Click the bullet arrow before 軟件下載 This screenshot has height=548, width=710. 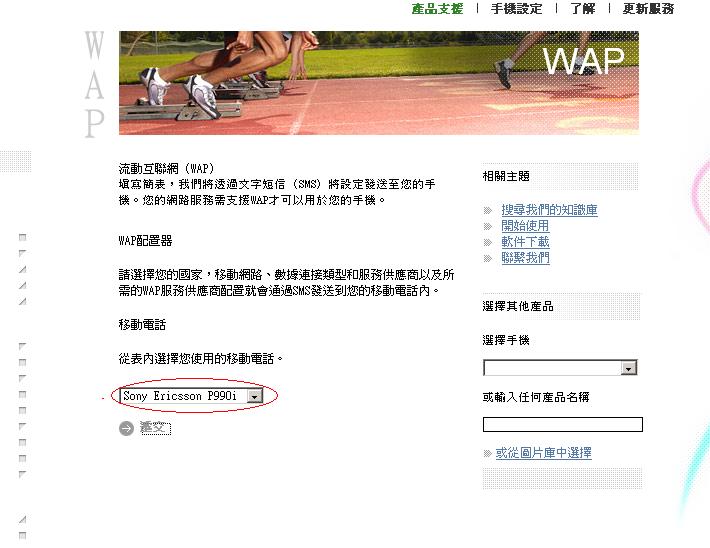(x=488, y=242)
